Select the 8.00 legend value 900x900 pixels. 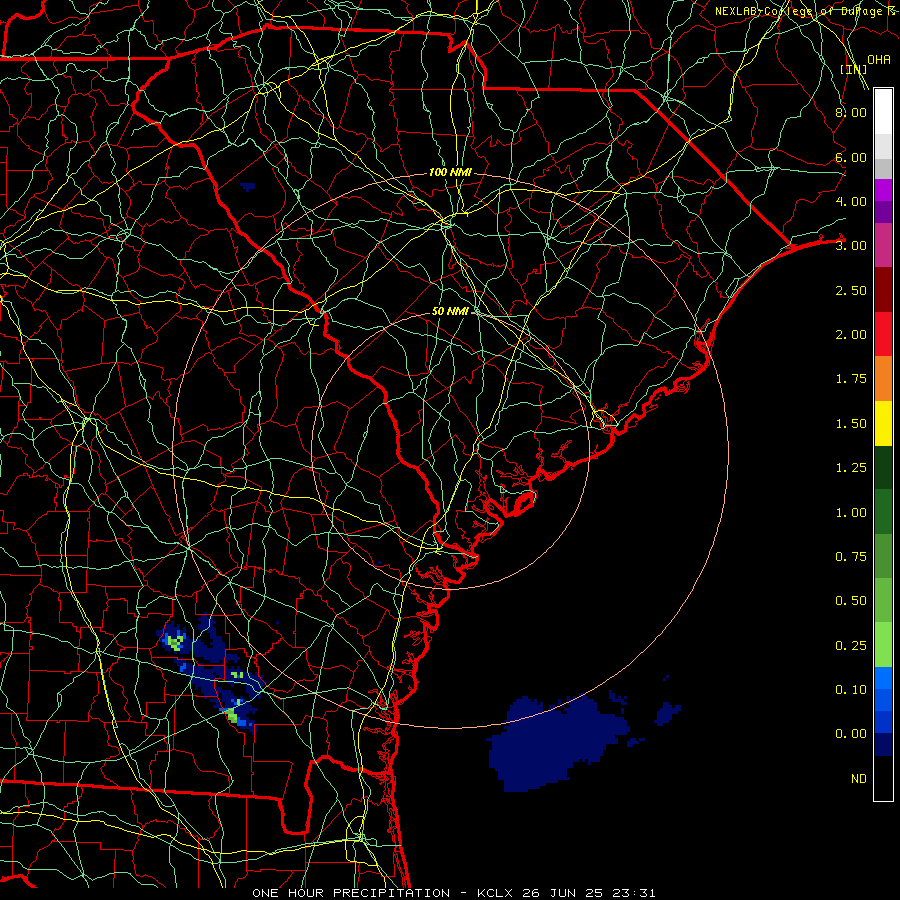point(851,112)
